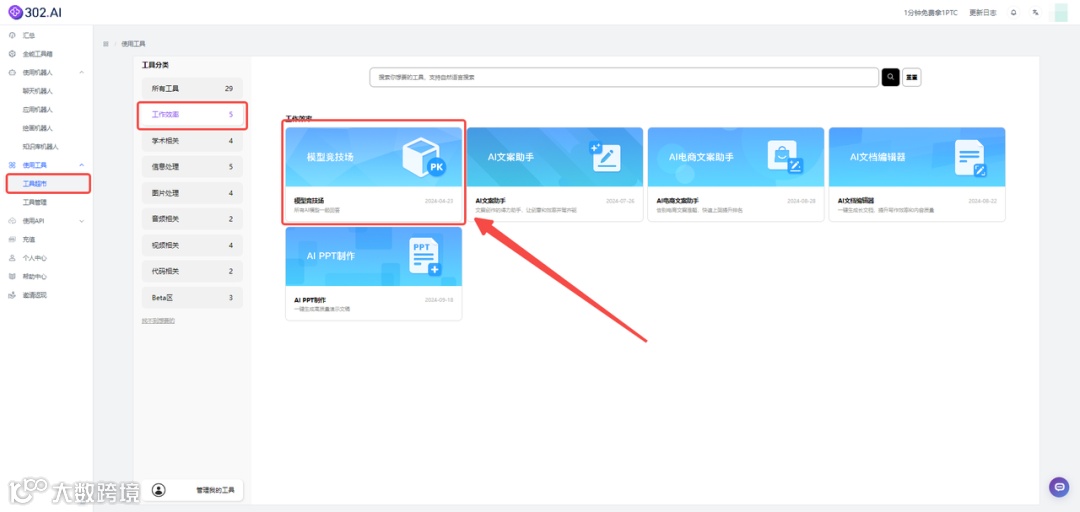Click the 重置 reset button
This screenshot has height=512, width=1080.
pyautogui.click(x=912, y=77)
